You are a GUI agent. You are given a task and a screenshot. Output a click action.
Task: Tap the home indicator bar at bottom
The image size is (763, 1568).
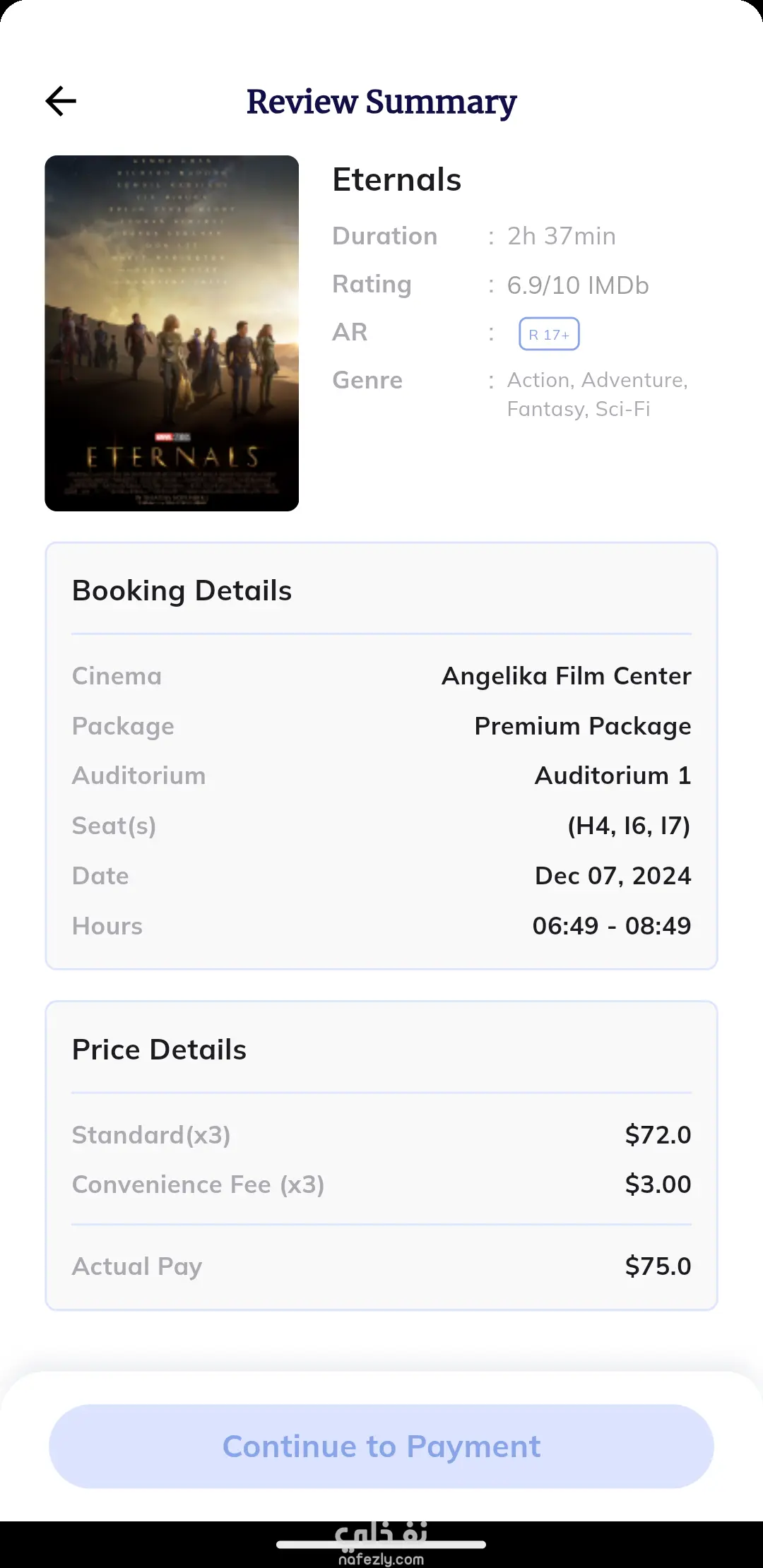click(x=381, y=1545)
